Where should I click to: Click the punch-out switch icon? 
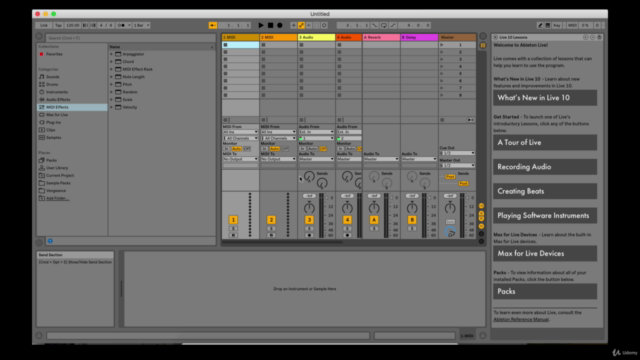393,25
